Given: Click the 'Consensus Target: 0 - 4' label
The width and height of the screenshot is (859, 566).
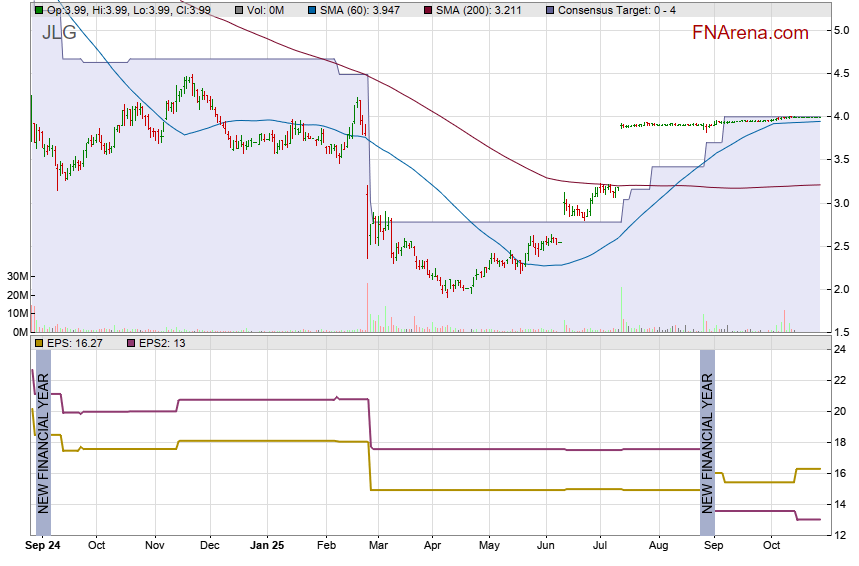Looking at the screenshot, I should (x=616, y=9).
